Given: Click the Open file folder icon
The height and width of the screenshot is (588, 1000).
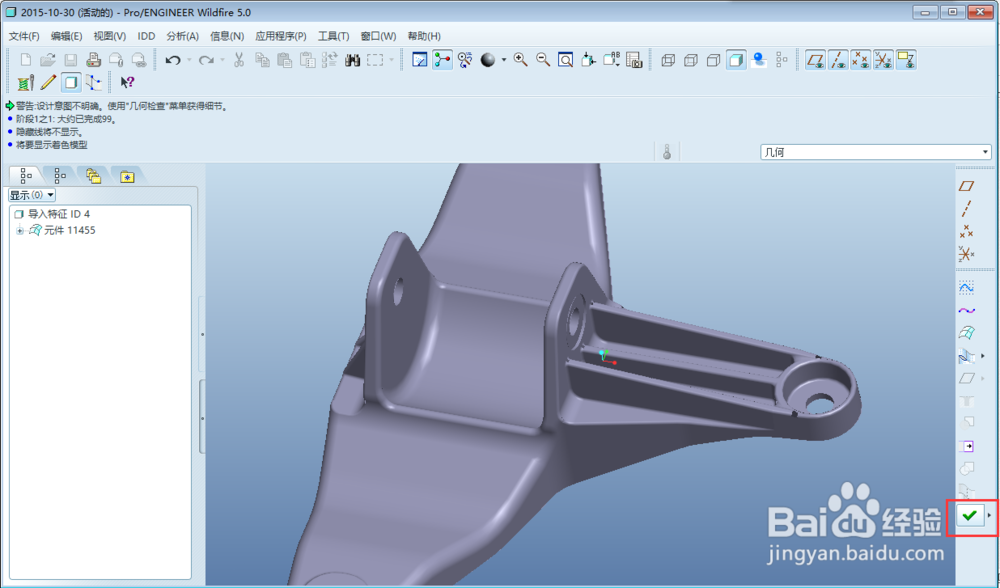Looking at the screenshot, I should point(48,60).
